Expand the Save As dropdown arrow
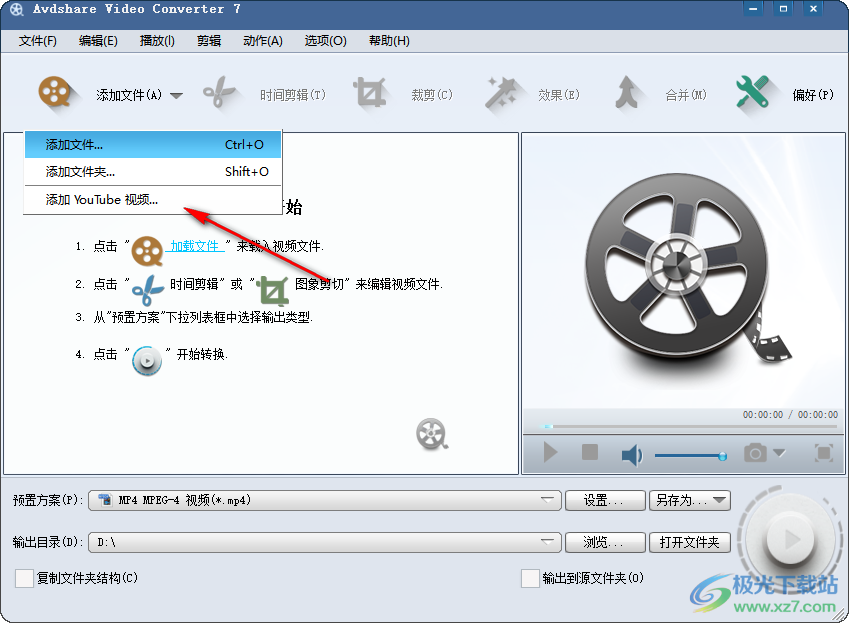Viewport: 849px width, 623px height. coord(720,500)
